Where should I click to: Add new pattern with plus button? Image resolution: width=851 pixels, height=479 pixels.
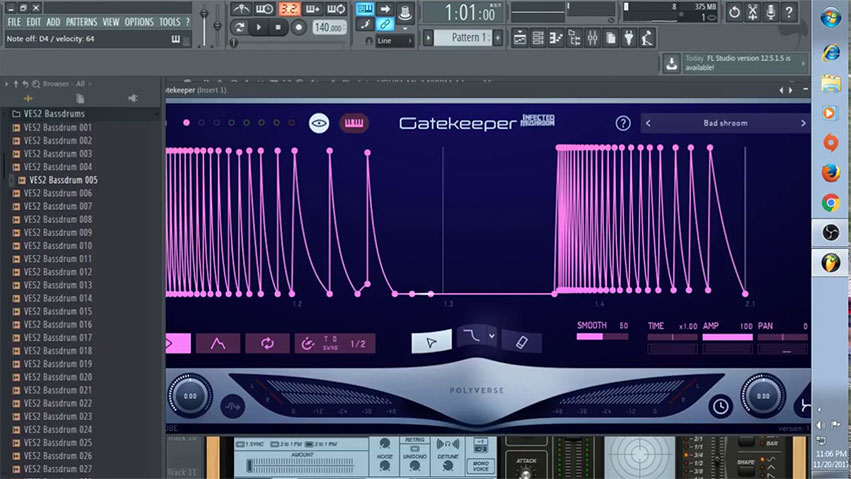pyautogui.click(x=498, y=38)
